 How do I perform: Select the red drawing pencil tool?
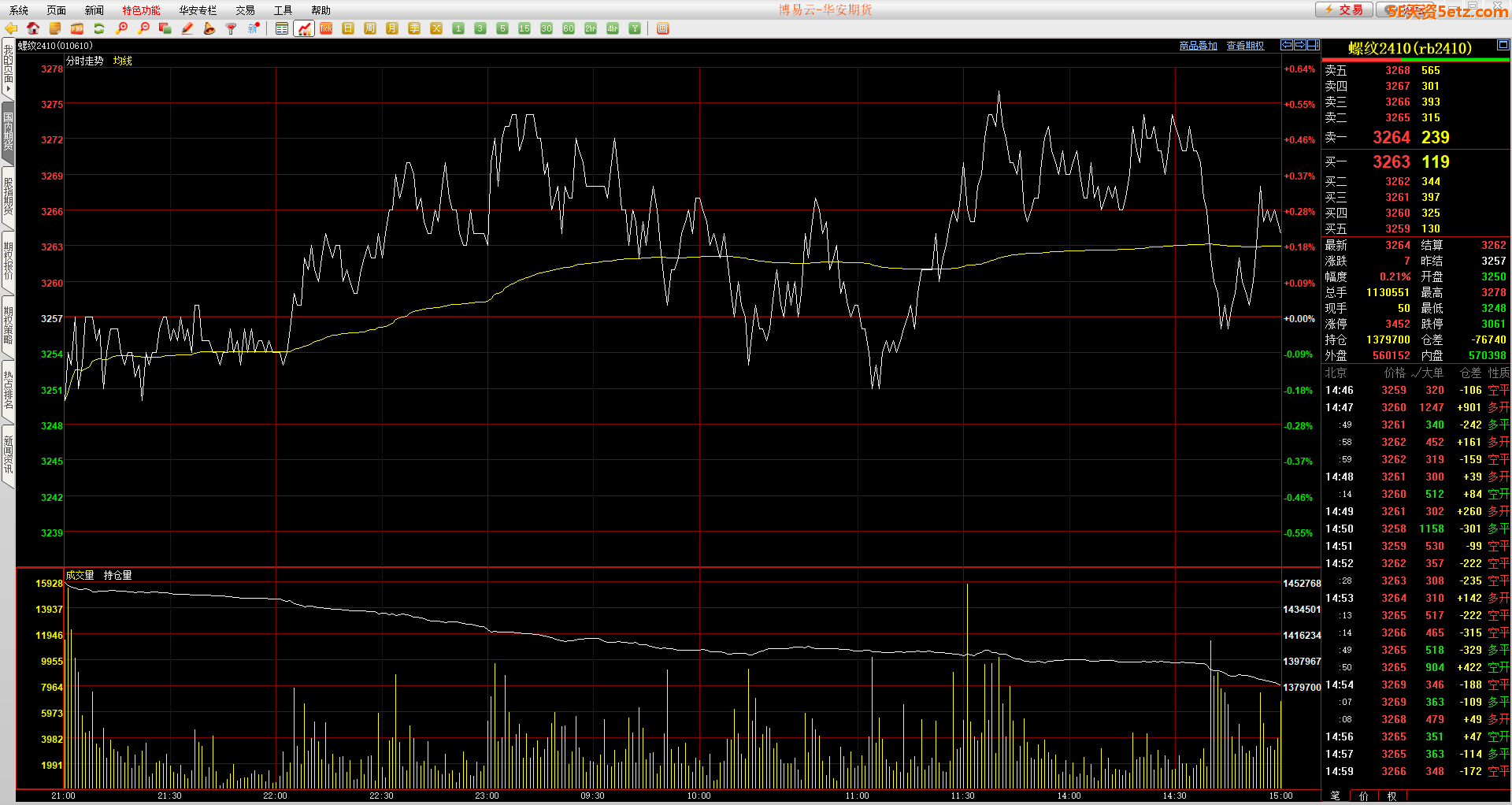click(x=187, y=28)
